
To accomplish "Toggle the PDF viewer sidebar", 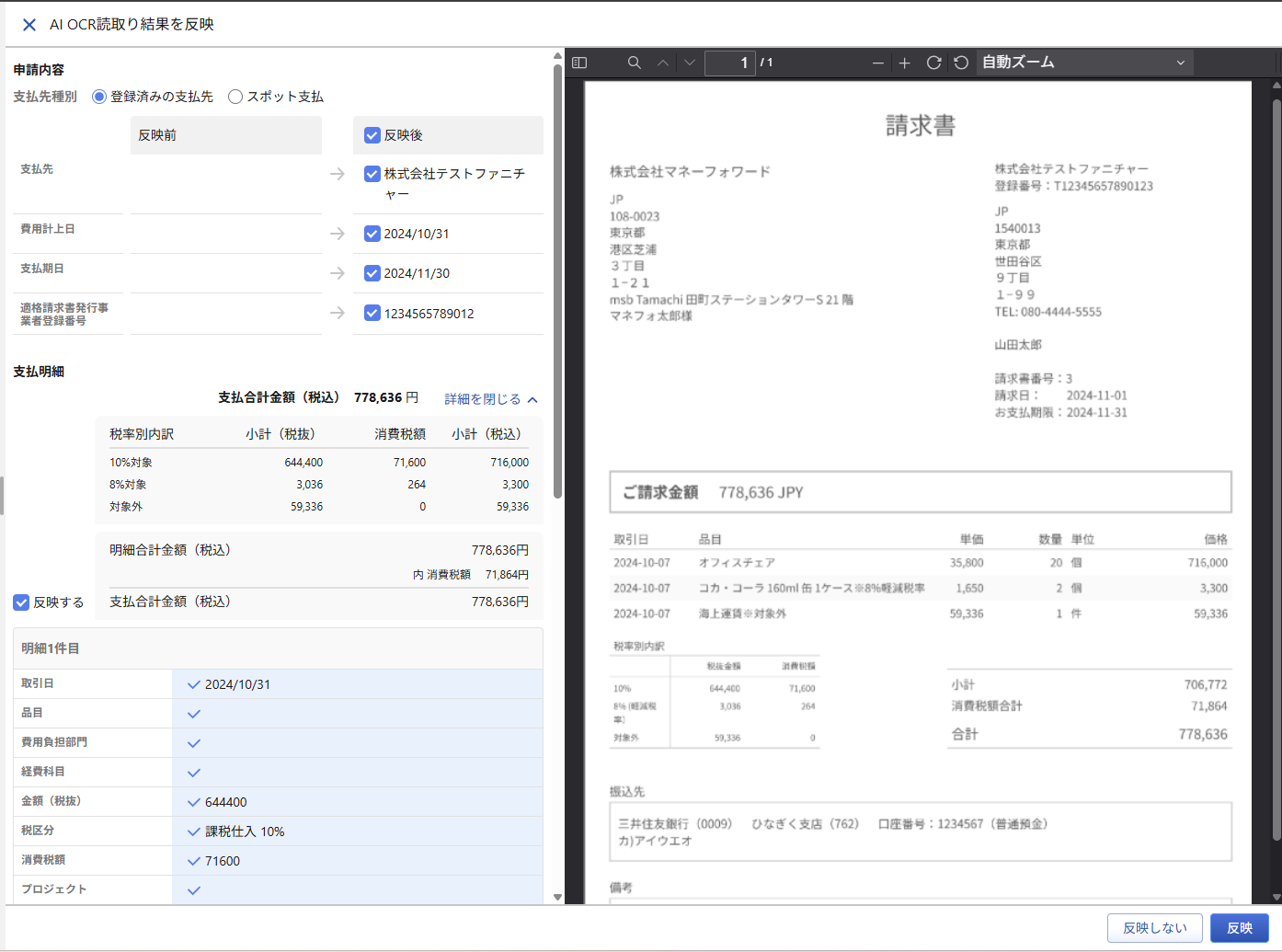I will (579, 63).
